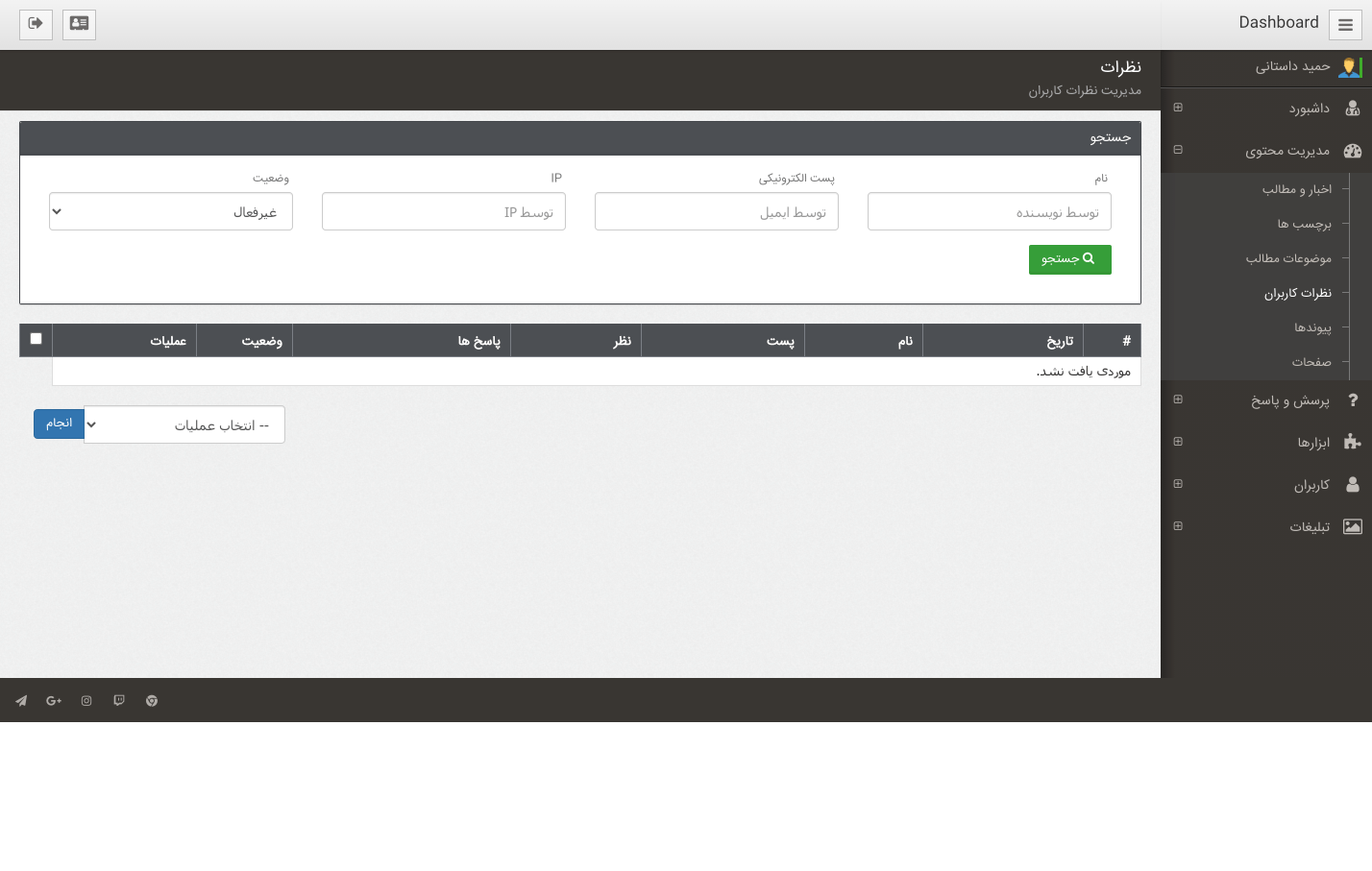Click the logout icon button
Screen dimensions: 1372x871
(36, 24)
